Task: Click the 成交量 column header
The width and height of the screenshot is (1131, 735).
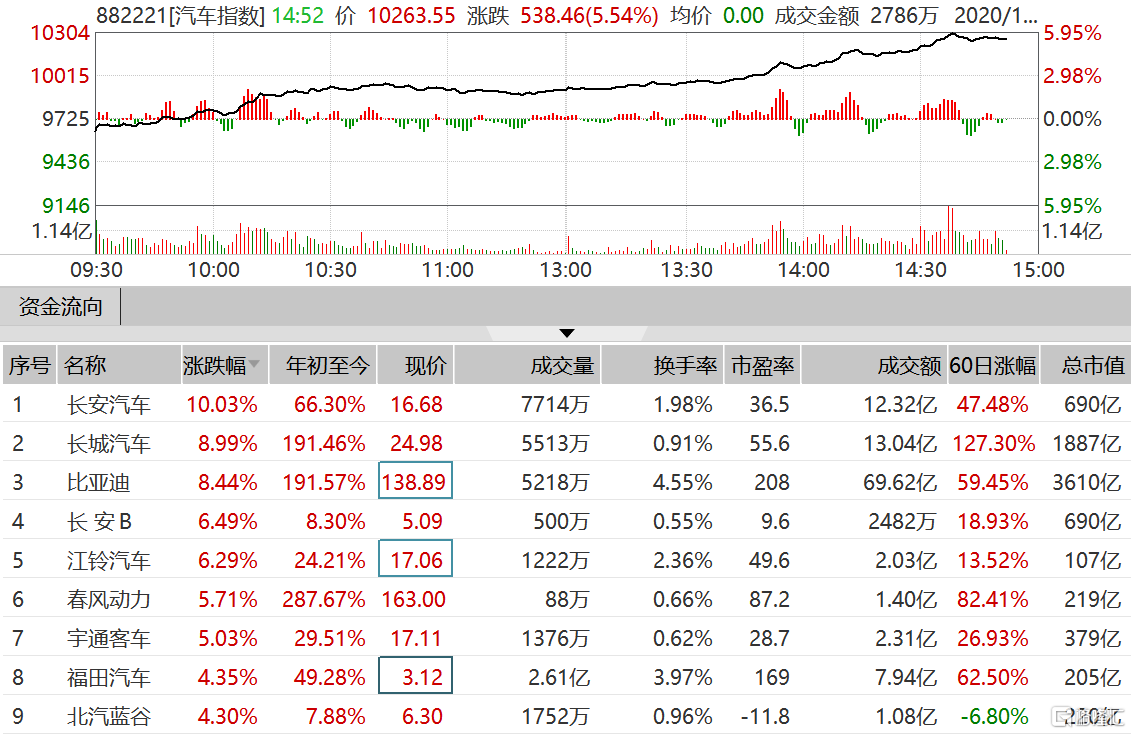Action: tap(561, 366)
